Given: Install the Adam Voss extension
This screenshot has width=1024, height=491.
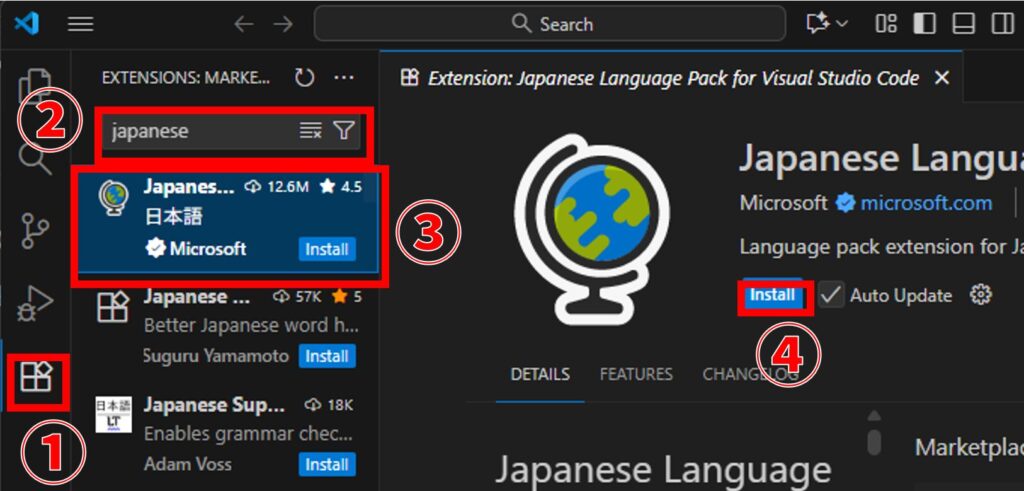Looking at the screenshot, I should tap(327, 465).
